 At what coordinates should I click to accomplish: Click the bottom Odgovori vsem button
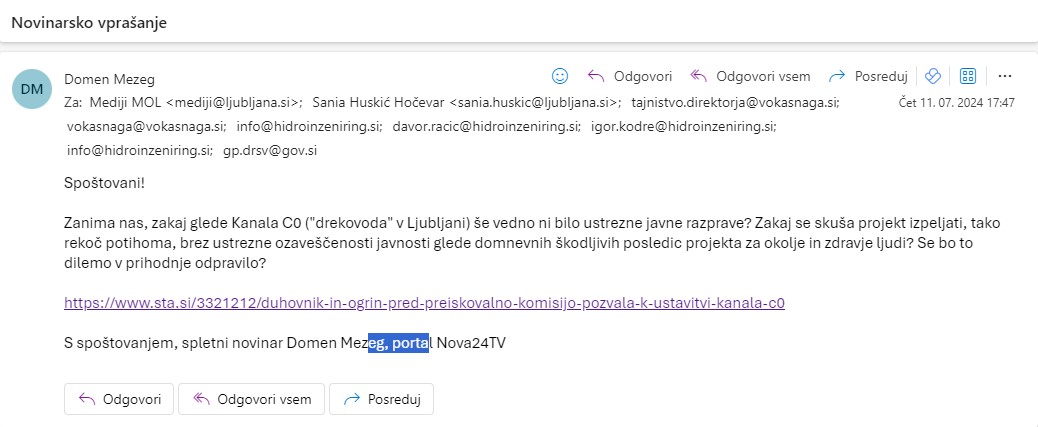[252, 399]
